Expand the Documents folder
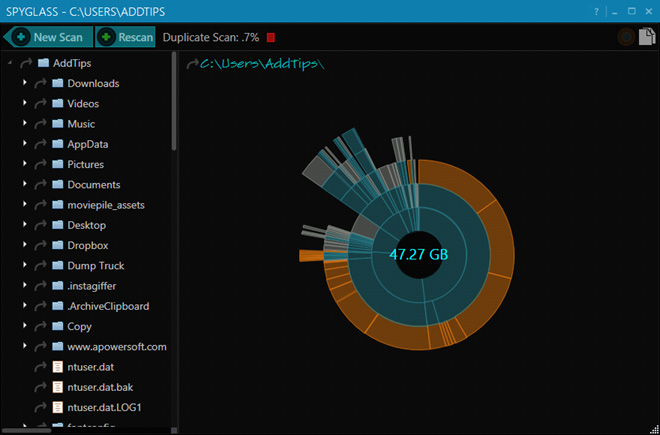Screen dimensions: 660x435 [25, 184]
